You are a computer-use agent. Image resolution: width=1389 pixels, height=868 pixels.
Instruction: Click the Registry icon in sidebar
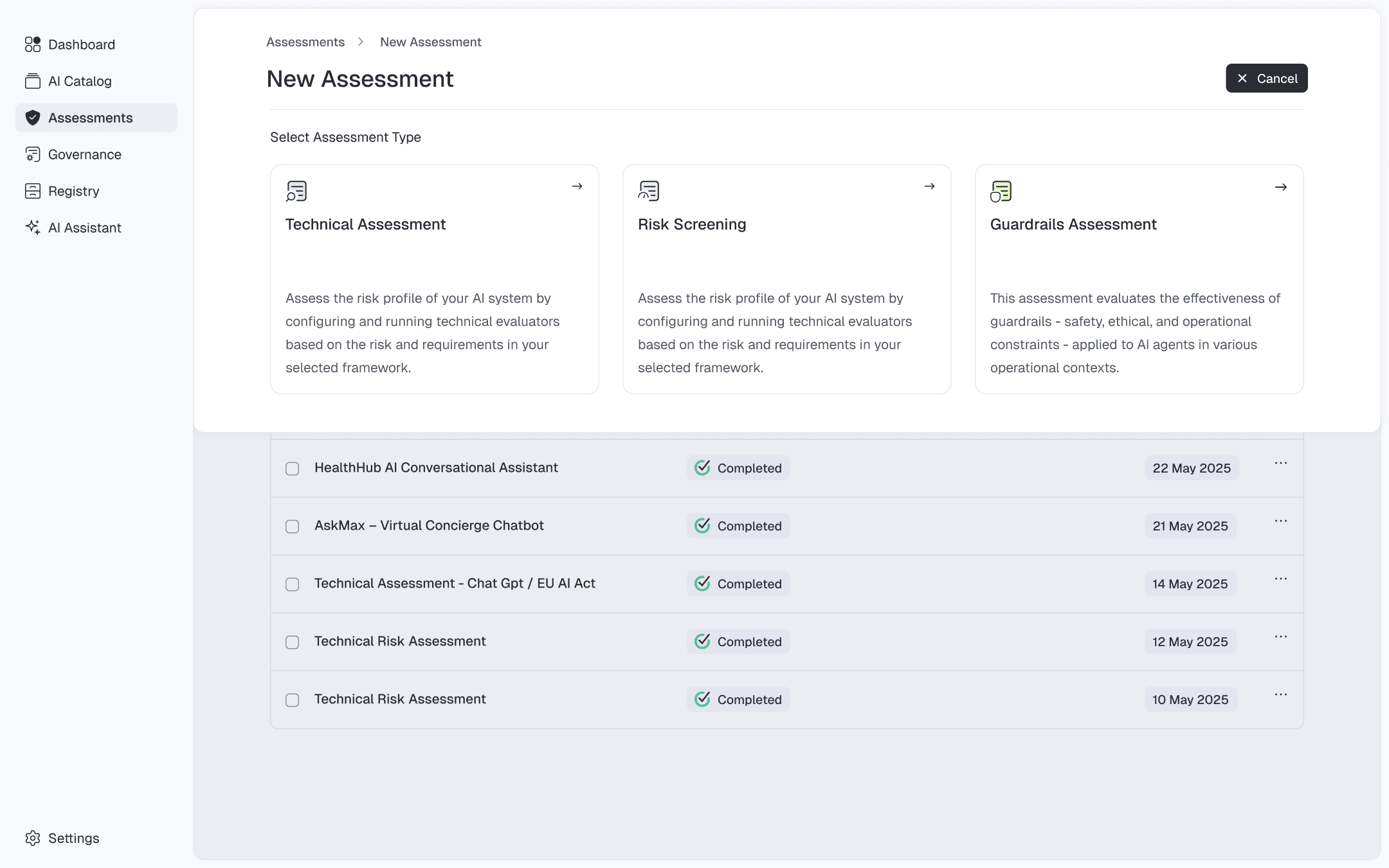(33, 191)
